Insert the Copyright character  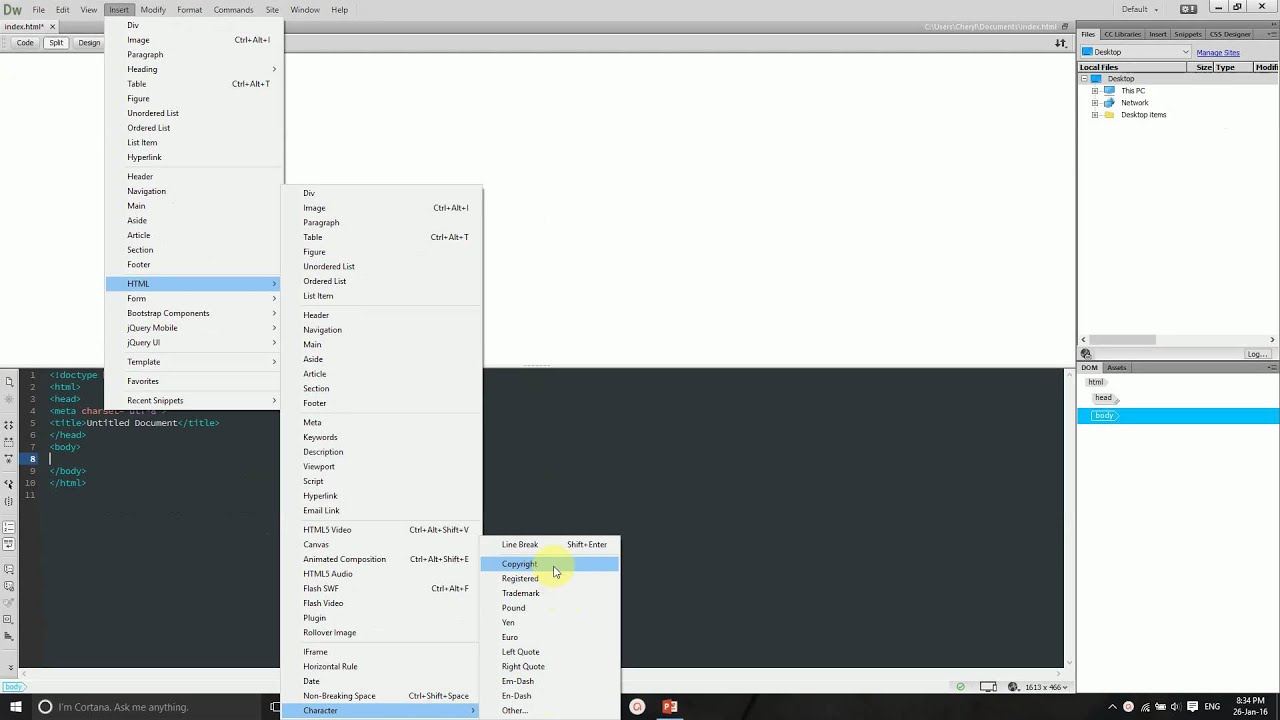[x=519, y=564]
